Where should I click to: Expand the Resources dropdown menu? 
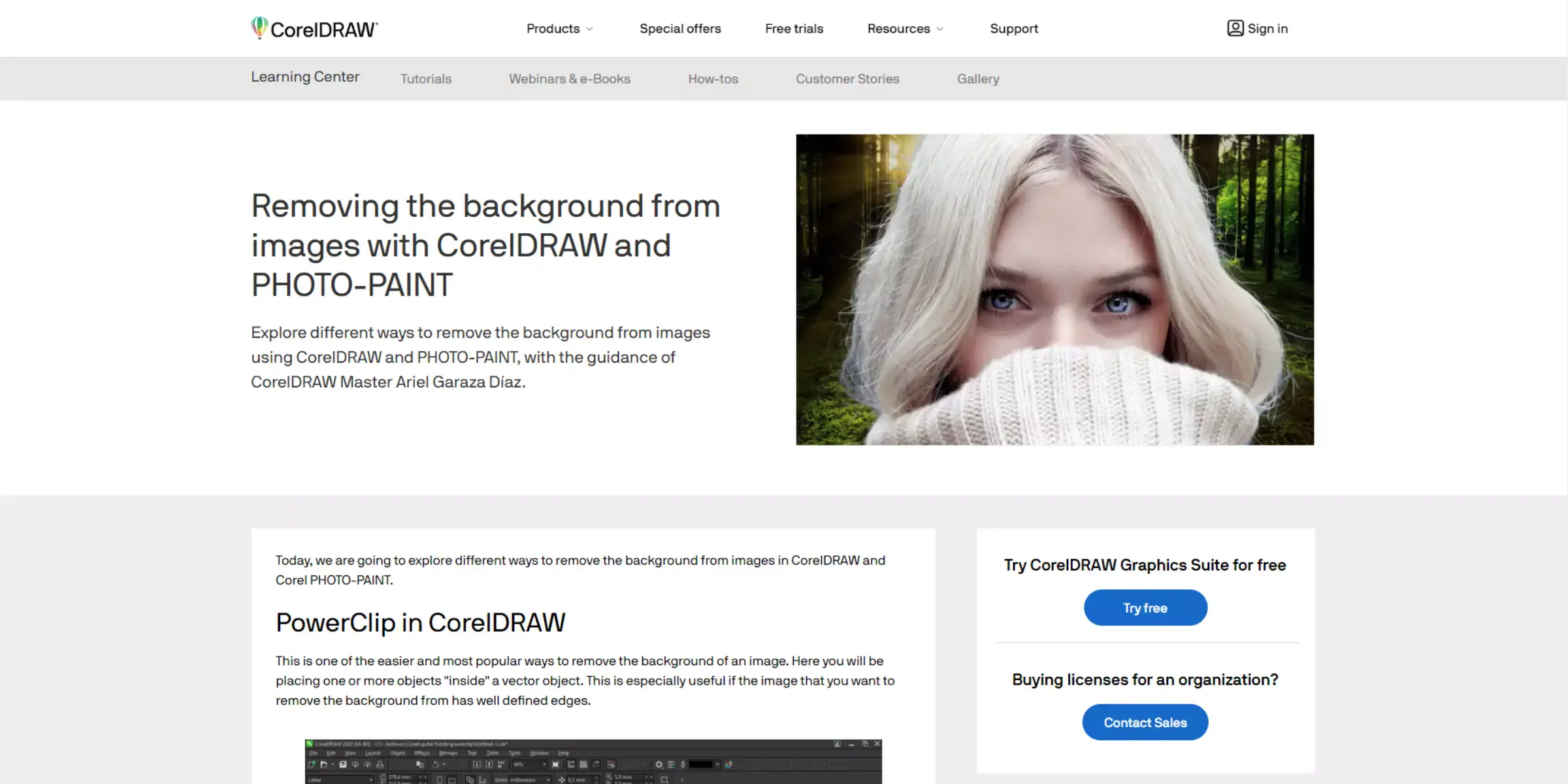tap(906, 29)
